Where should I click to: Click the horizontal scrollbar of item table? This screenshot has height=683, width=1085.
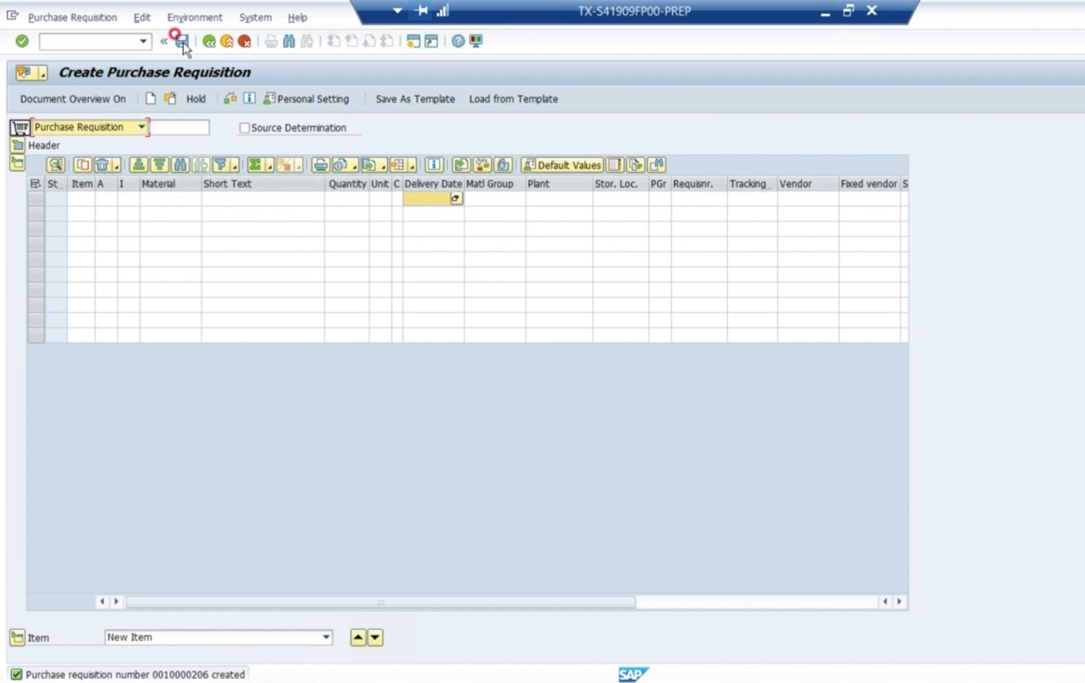click(381, 602)
